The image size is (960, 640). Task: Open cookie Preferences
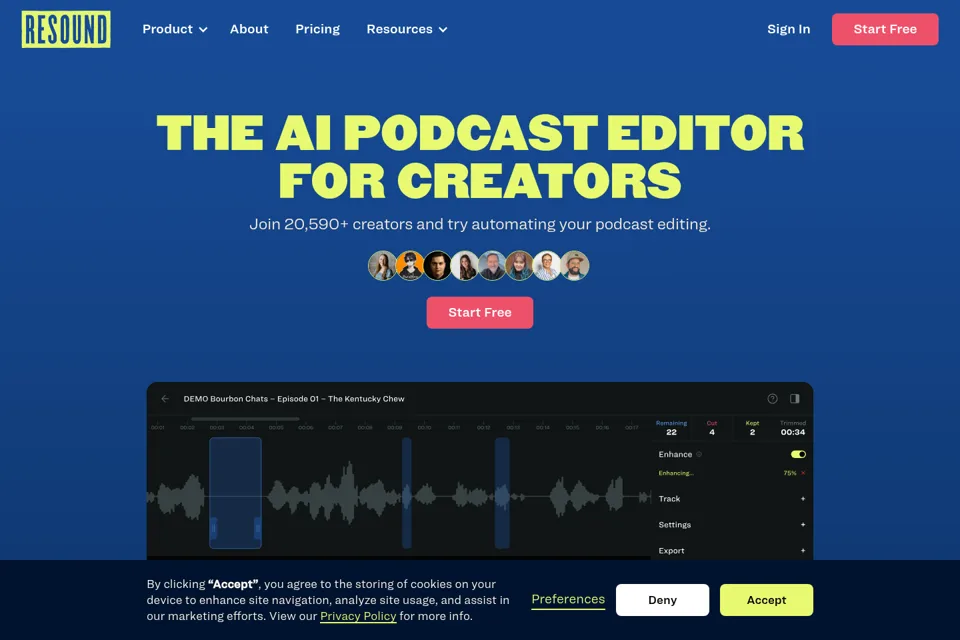coord(568,600)
